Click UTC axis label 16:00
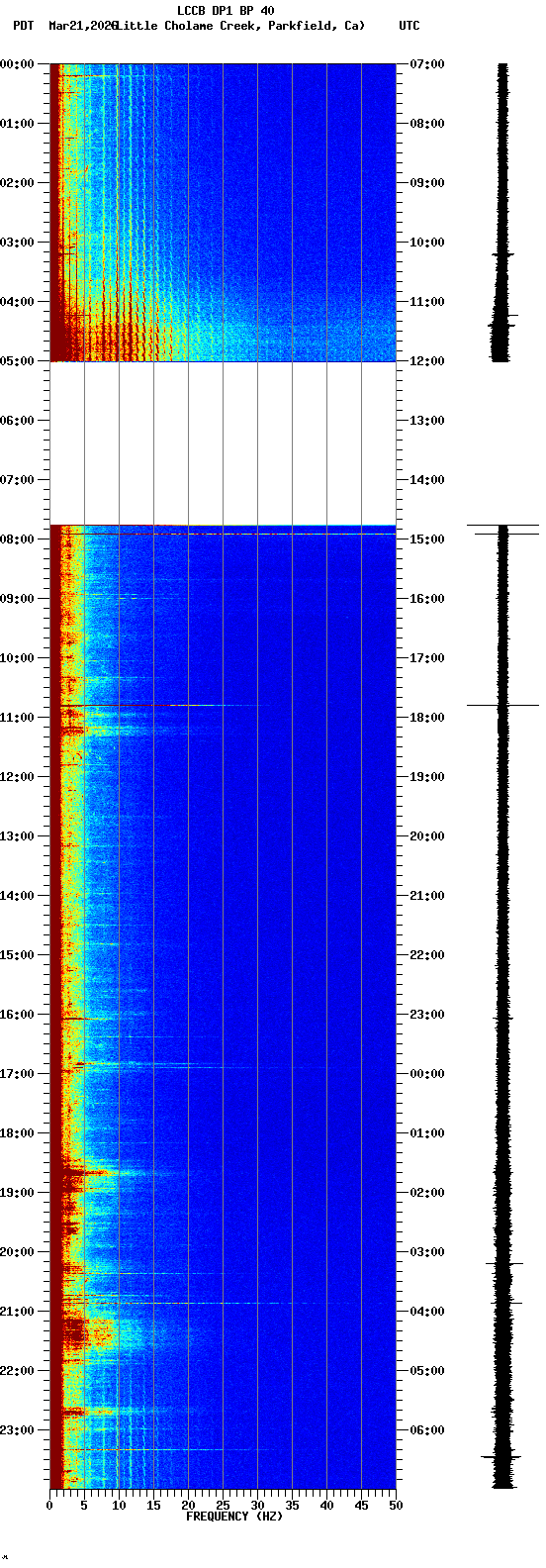Screen dimensions: 546x1568 427,599
